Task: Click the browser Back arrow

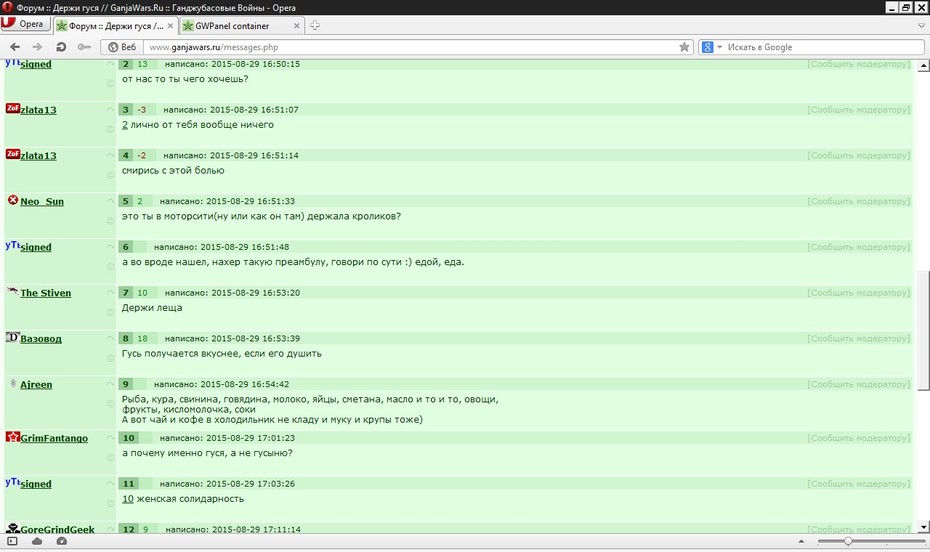Action: coord(15,47)
